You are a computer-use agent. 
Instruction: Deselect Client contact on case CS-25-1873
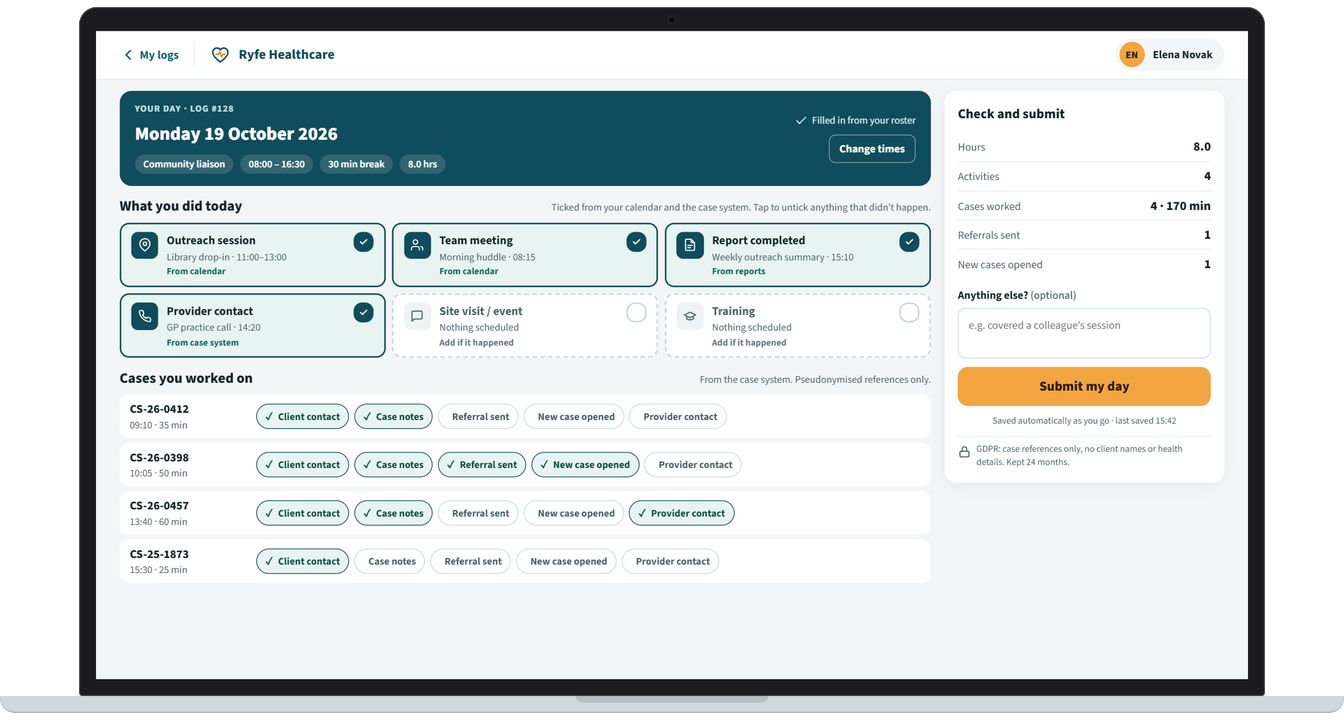302,562
